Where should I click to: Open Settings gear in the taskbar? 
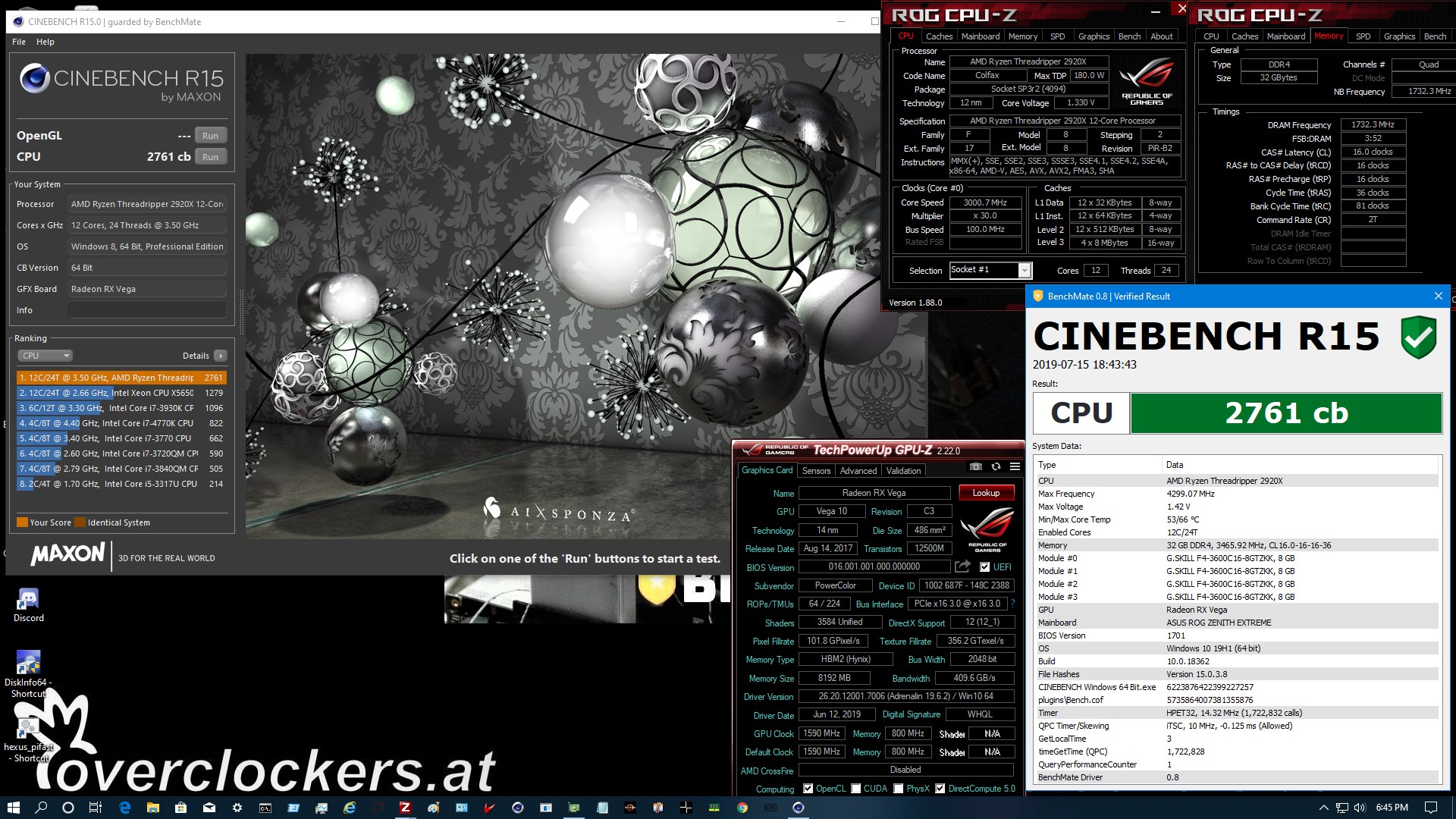237,808
